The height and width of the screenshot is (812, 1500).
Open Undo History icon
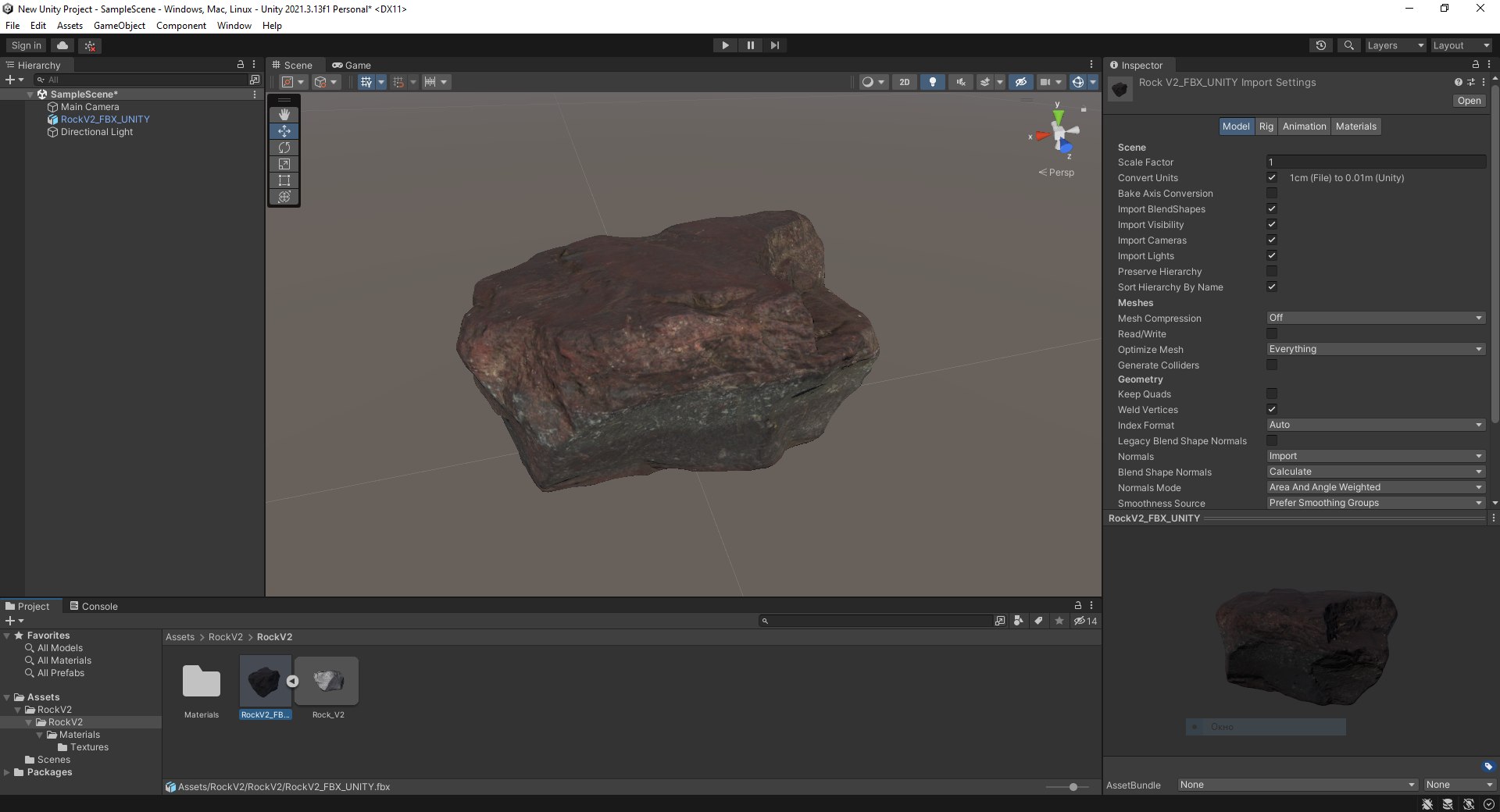[1321, 45]
